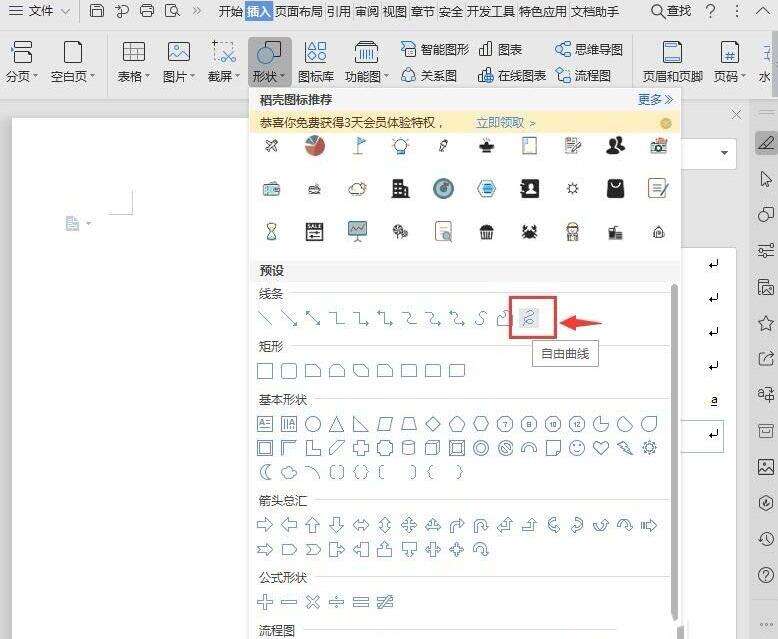Click 更多 link in icon recommendations
Image resolution: width=778 pixels, height=639 pixels.
(655, 100)
